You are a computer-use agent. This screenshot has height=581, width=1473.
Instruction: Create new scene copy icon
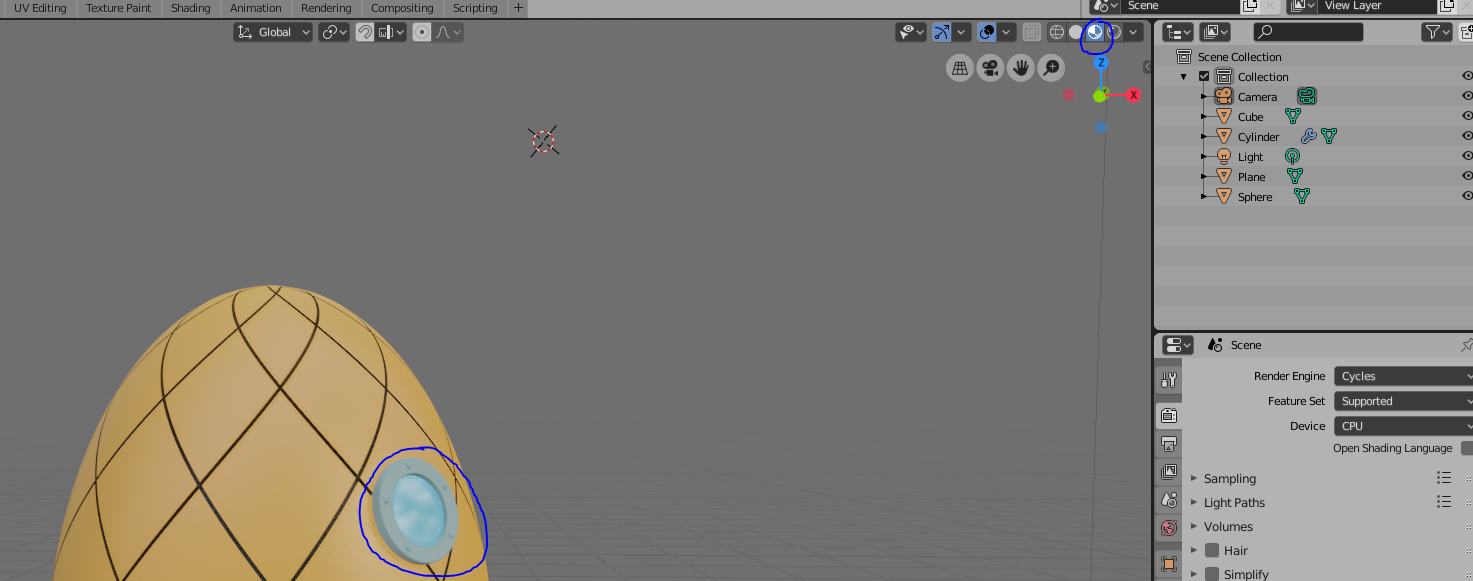click(1250, 6)
